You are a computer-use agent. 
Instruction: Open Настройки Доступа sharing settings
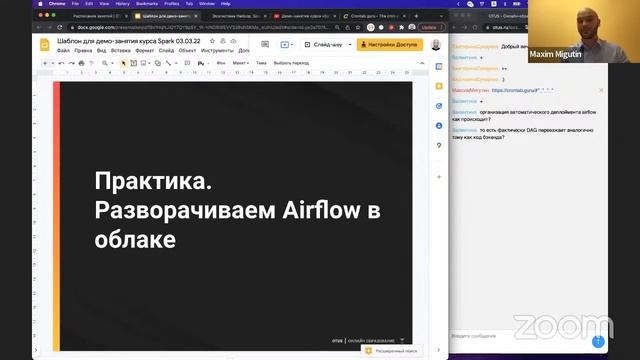[390, 44]
